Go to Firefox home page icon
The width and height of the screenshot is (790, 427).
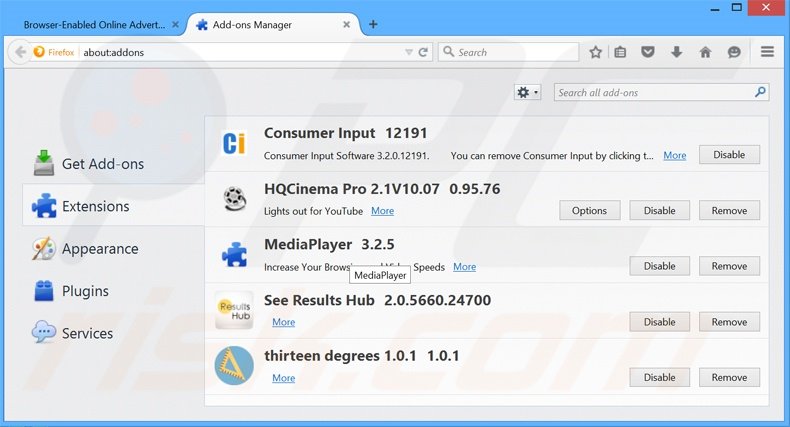(705, 52)
